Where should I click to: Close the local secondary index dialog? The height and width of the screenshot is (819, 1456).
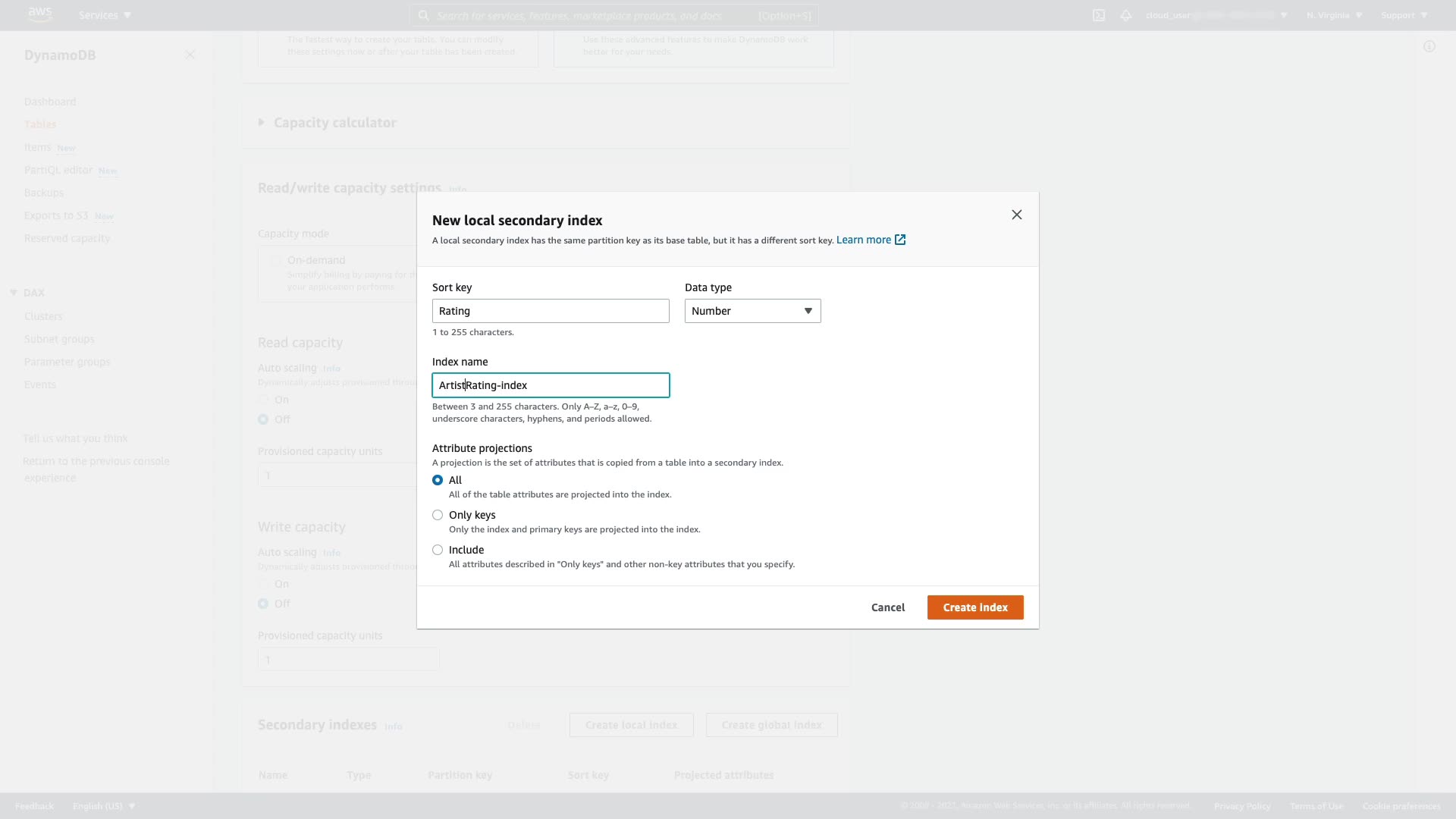[x=1017, y=215]
